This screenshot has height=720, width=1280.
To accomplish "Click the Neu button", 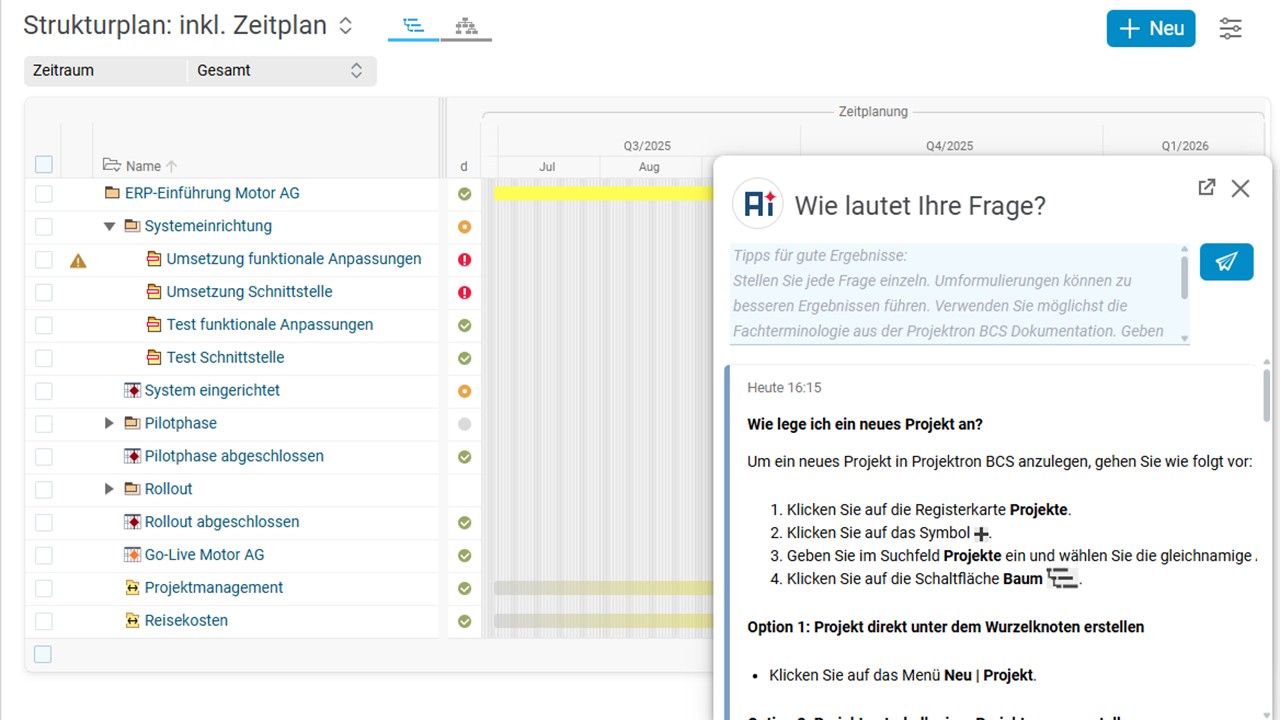I will [x=1150, y=29].
